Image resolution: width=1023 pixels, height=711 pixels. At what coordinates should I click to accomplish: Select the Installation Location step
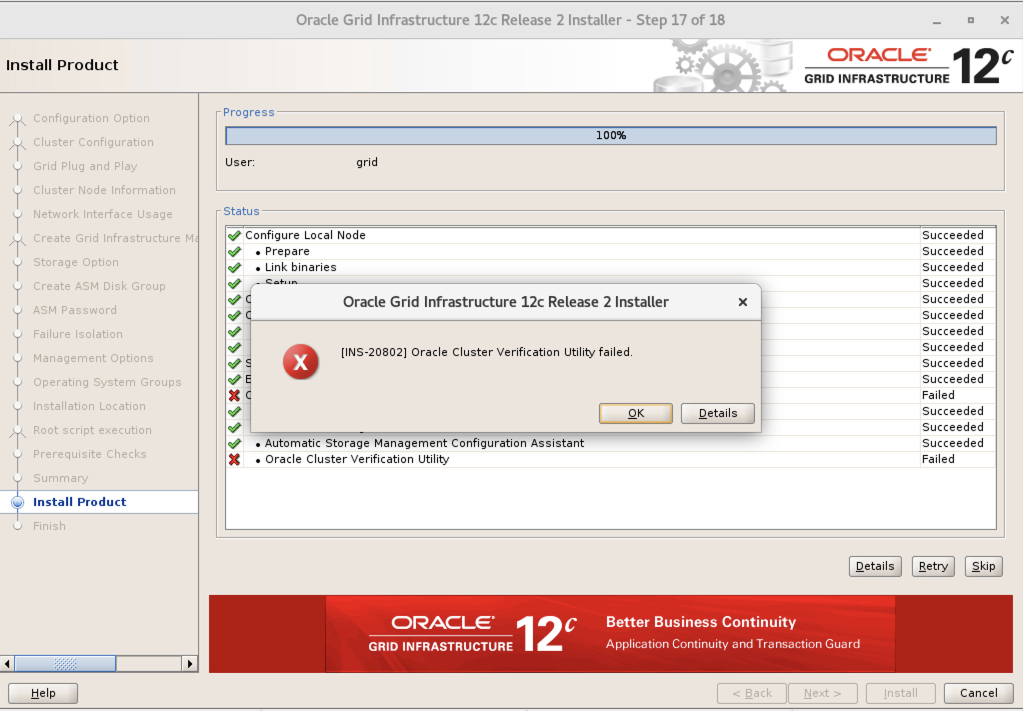coord(89,406)
